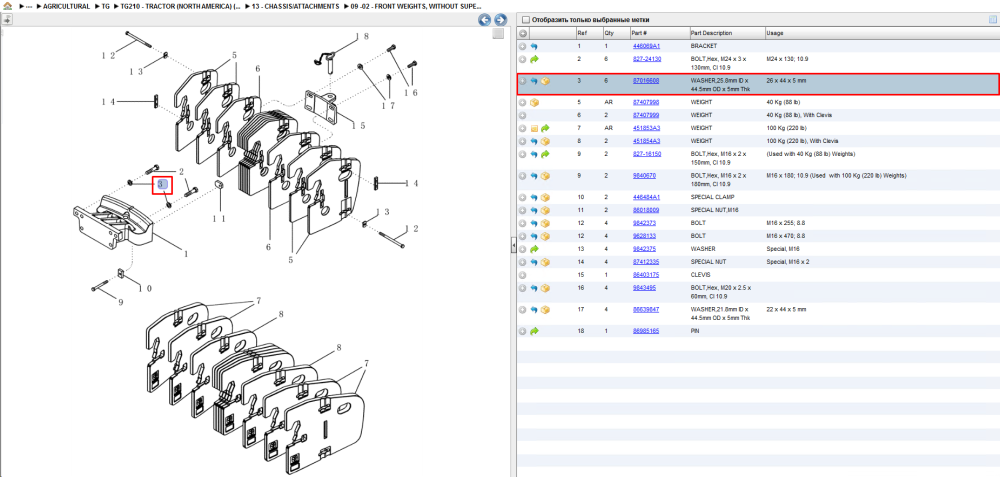Open part number link 446069A1
This screenshot has width=1000, height=477.
(645, 47)
